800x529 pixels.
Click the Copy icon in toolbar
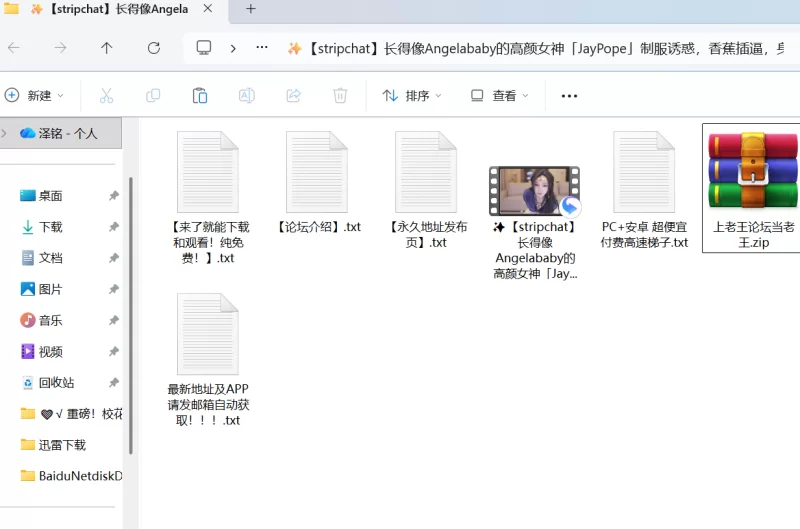tap(153, 96)
